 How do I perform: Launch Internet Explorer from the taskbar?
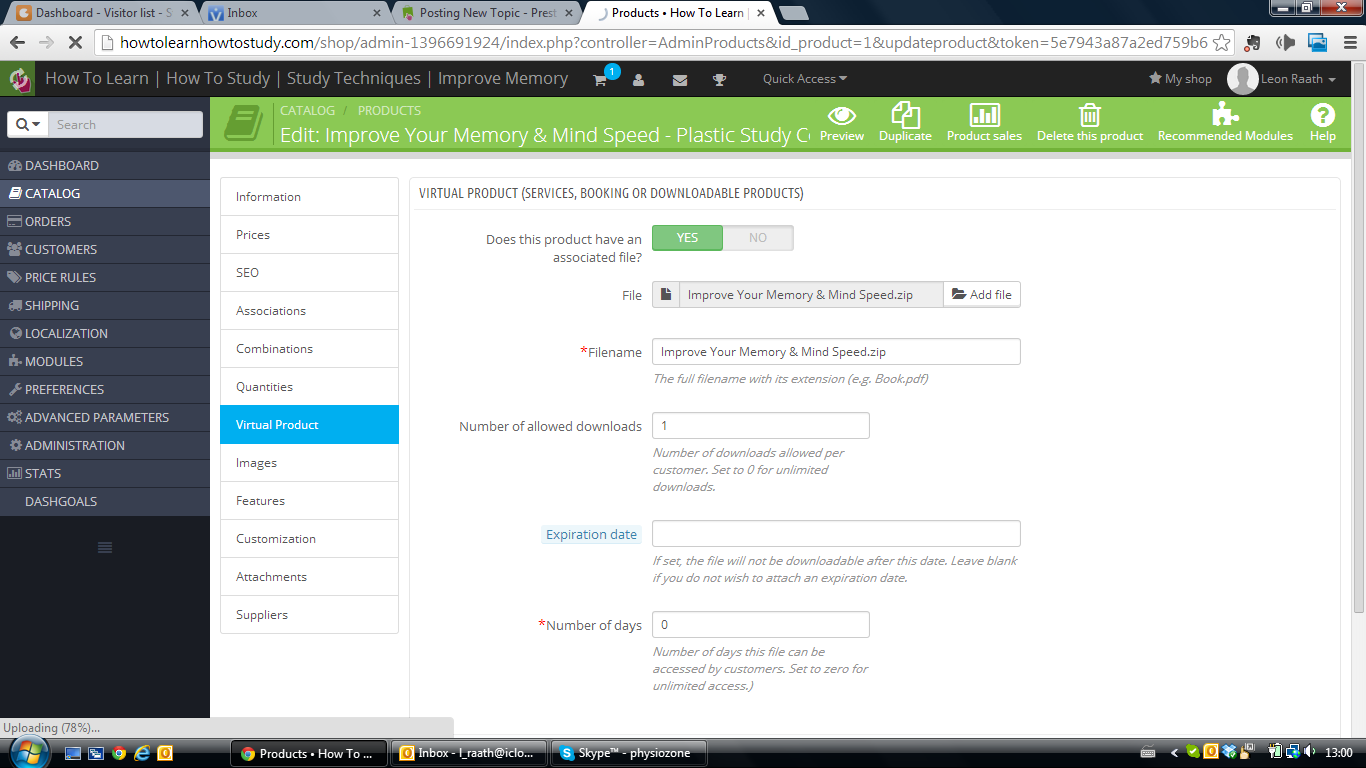tap(142, 753)
